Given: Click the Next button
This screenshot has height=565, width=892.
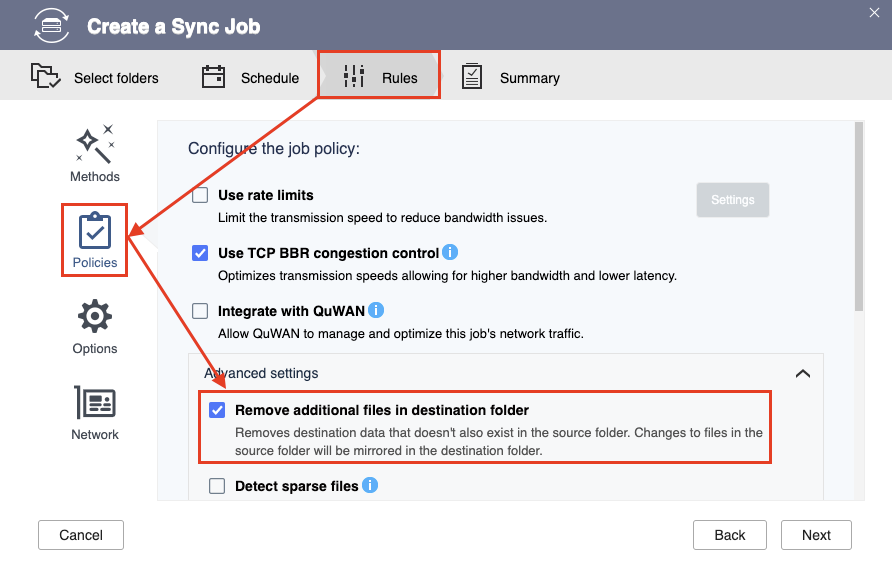Looking at the screenshot, I should (816, 535).
